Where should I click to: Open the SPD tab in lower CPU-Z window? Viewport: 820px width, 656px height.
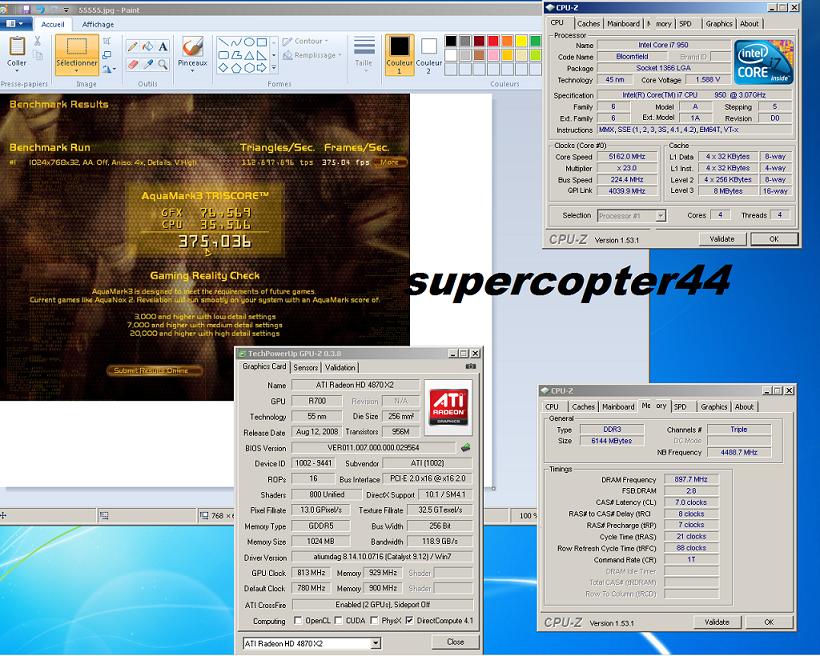(680, 406)
